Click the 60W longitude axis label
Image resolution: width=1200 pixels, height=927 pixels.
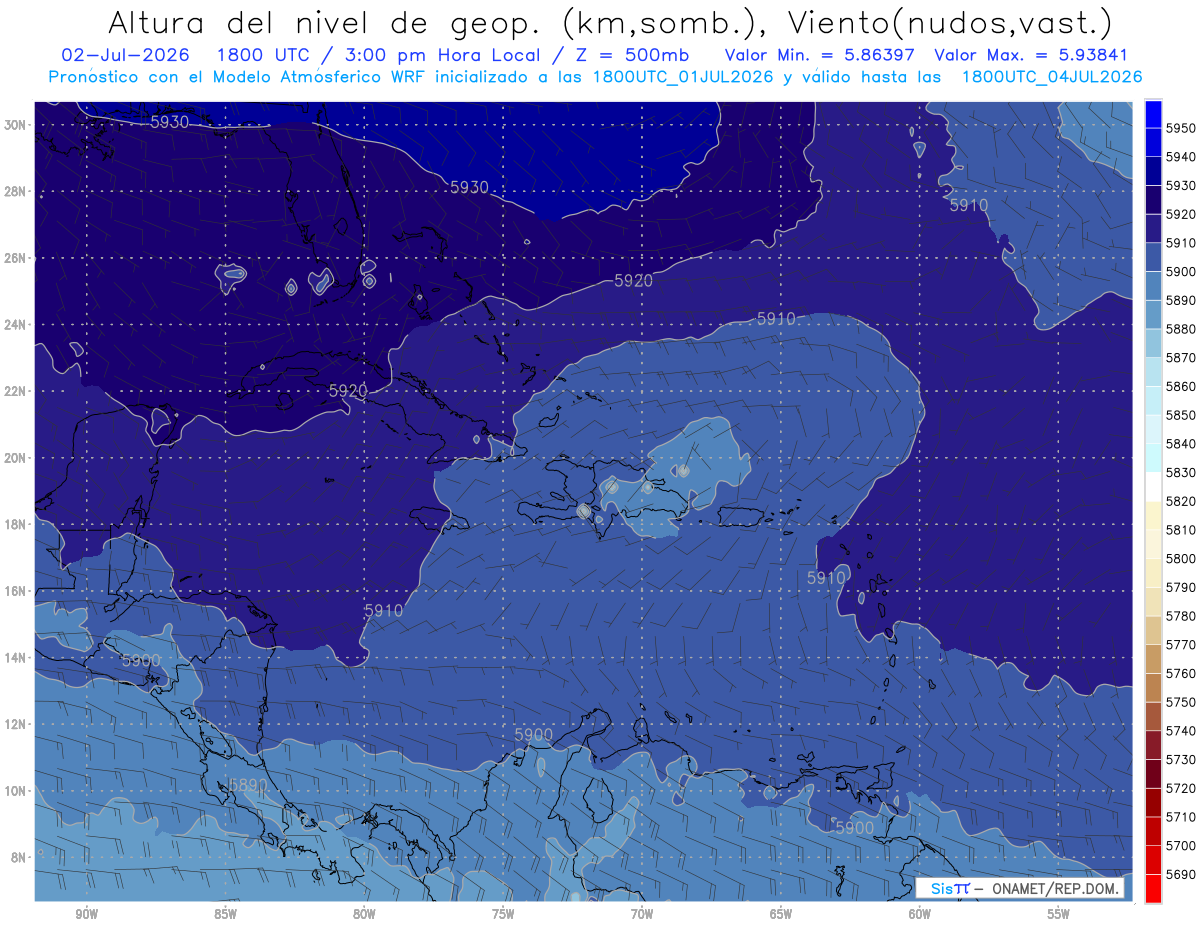point(920,913)
